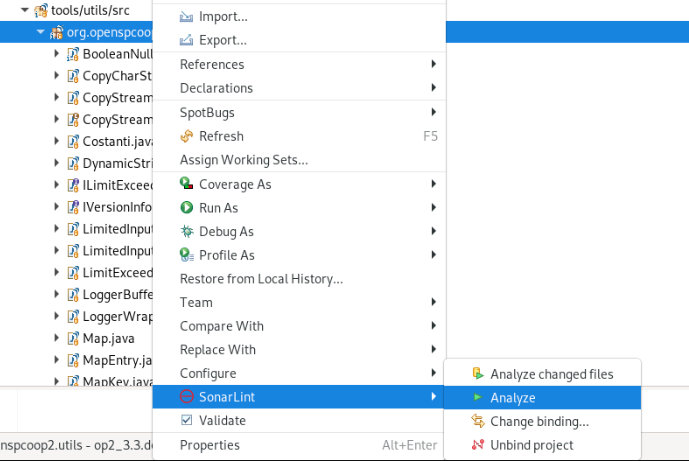Expand the LoggerWrap tree item
689x461 pixels.
point(56,316)
